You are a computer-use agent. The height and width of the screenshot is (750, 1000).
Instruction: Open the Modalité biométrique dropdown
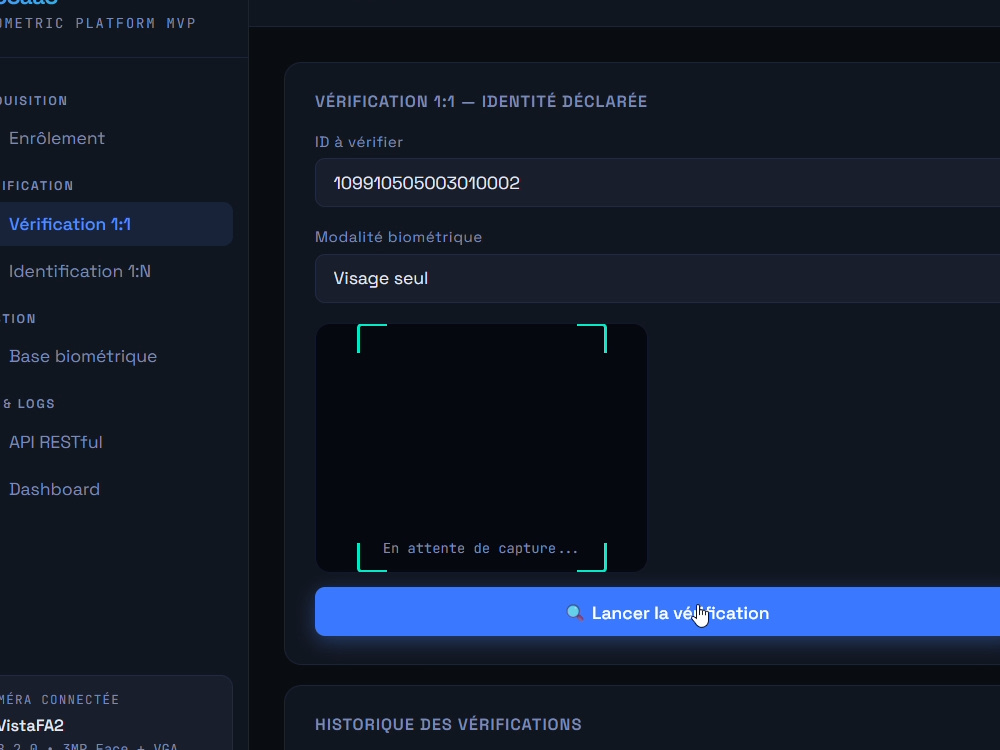tap(658, 278)
